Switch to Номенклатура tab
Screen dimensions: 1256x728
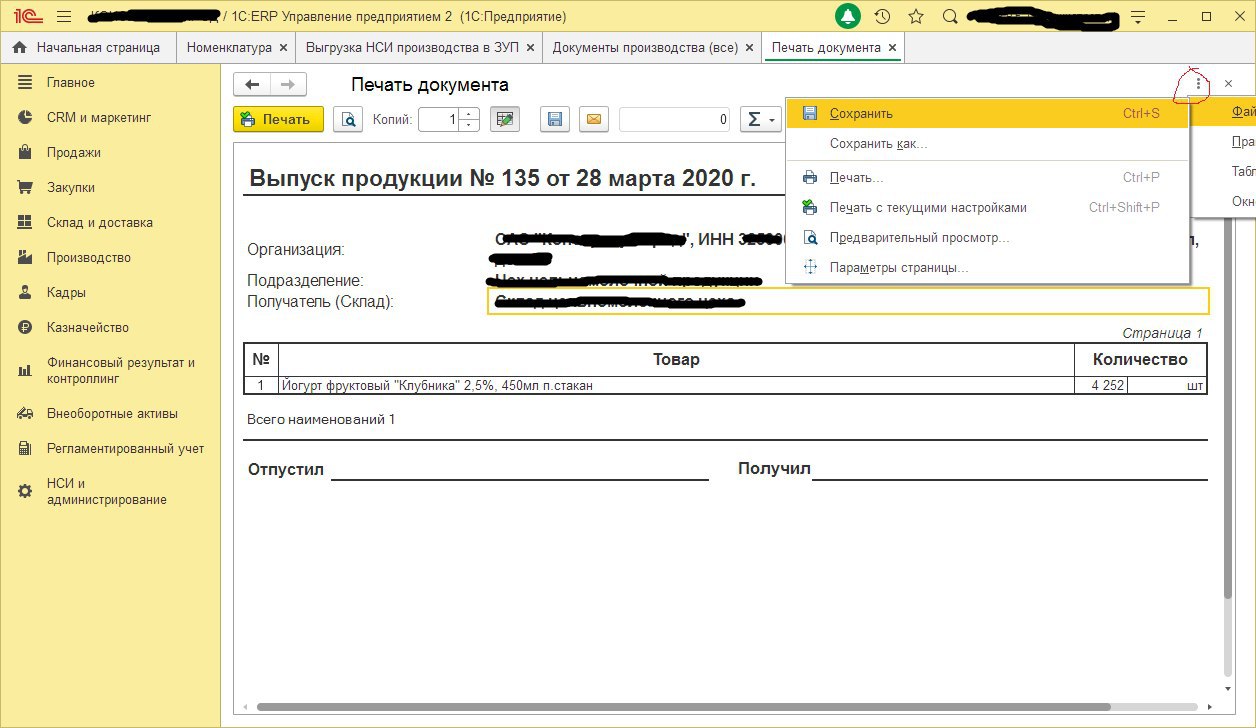pos(229,47)
